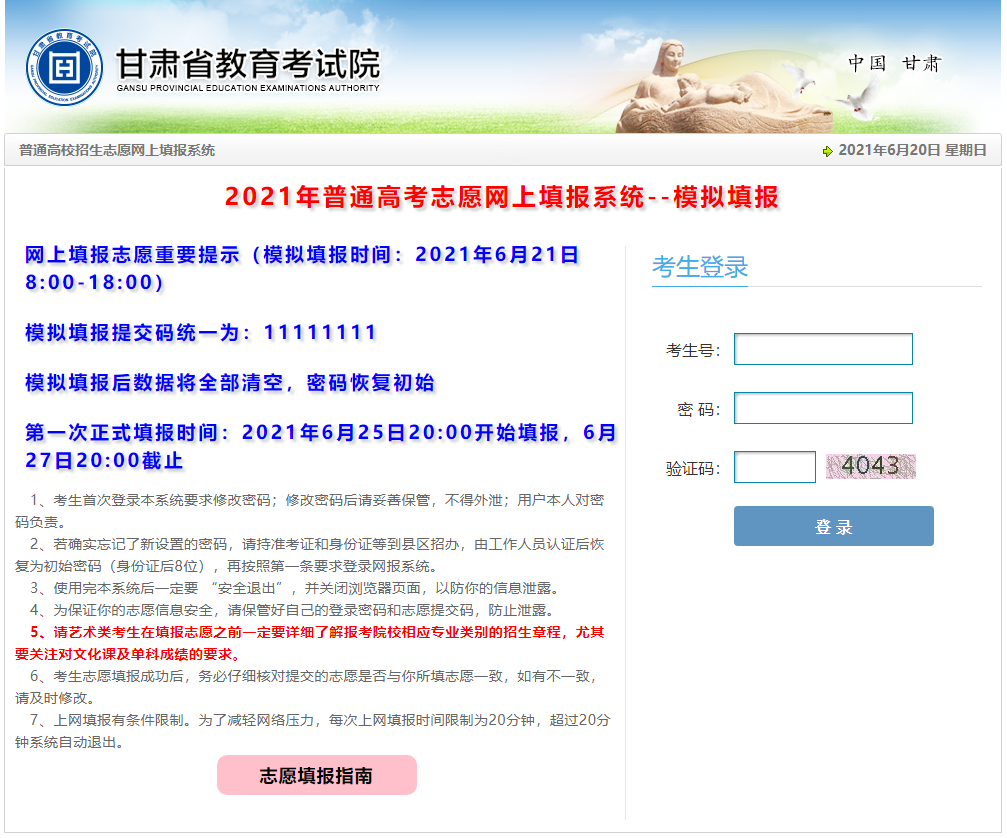The height and width of the screenshot is (838, 1007).
Task: Click the 登录 login button
Action: click(832, 525)
